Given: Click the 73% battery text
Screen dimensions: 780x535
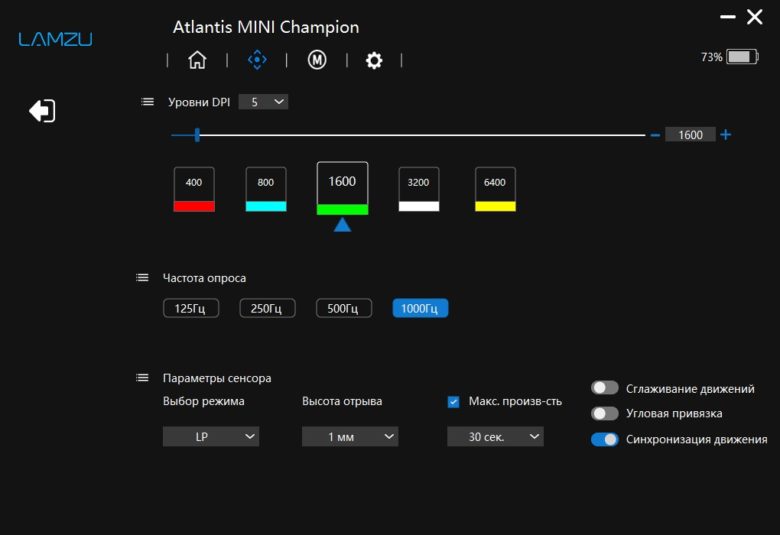Looking at the screenshot, I should point(711,57).
